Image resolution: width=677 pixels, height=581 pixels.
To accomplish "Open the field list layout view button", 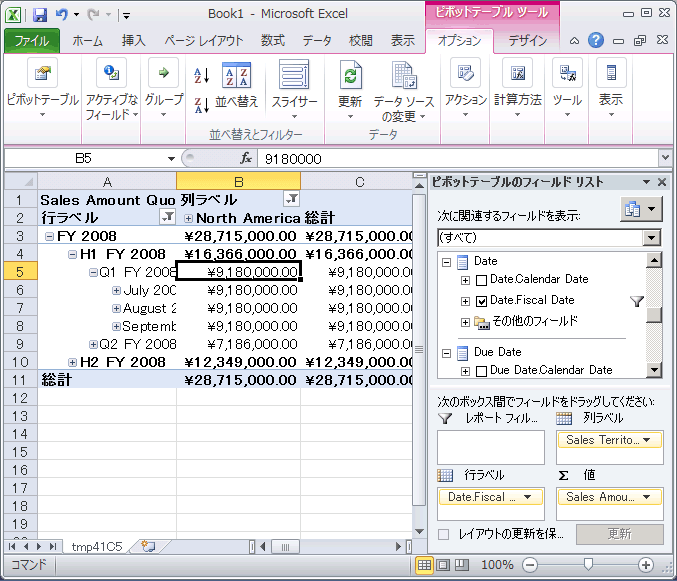I will (x=641, y=209).
